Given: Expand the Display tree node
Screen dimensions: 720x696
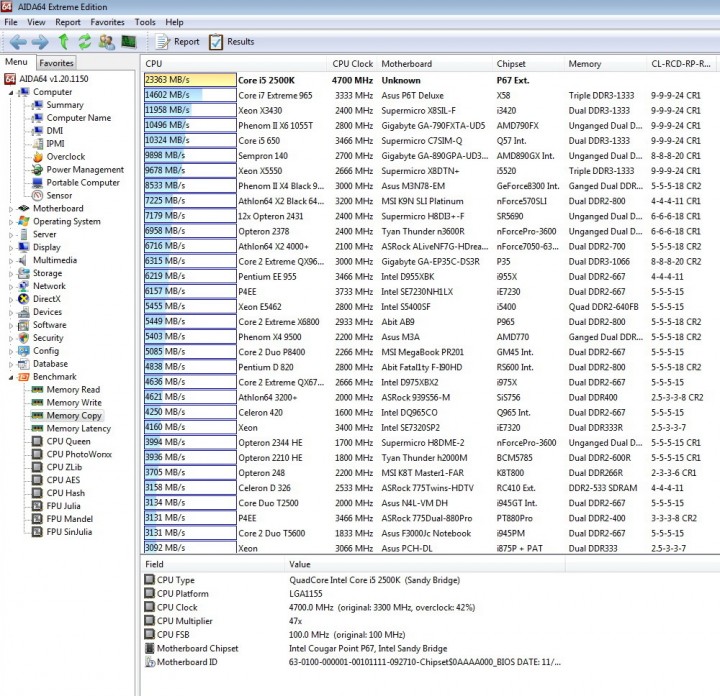Looking at the screenshot, I should (x=11, y=248).
